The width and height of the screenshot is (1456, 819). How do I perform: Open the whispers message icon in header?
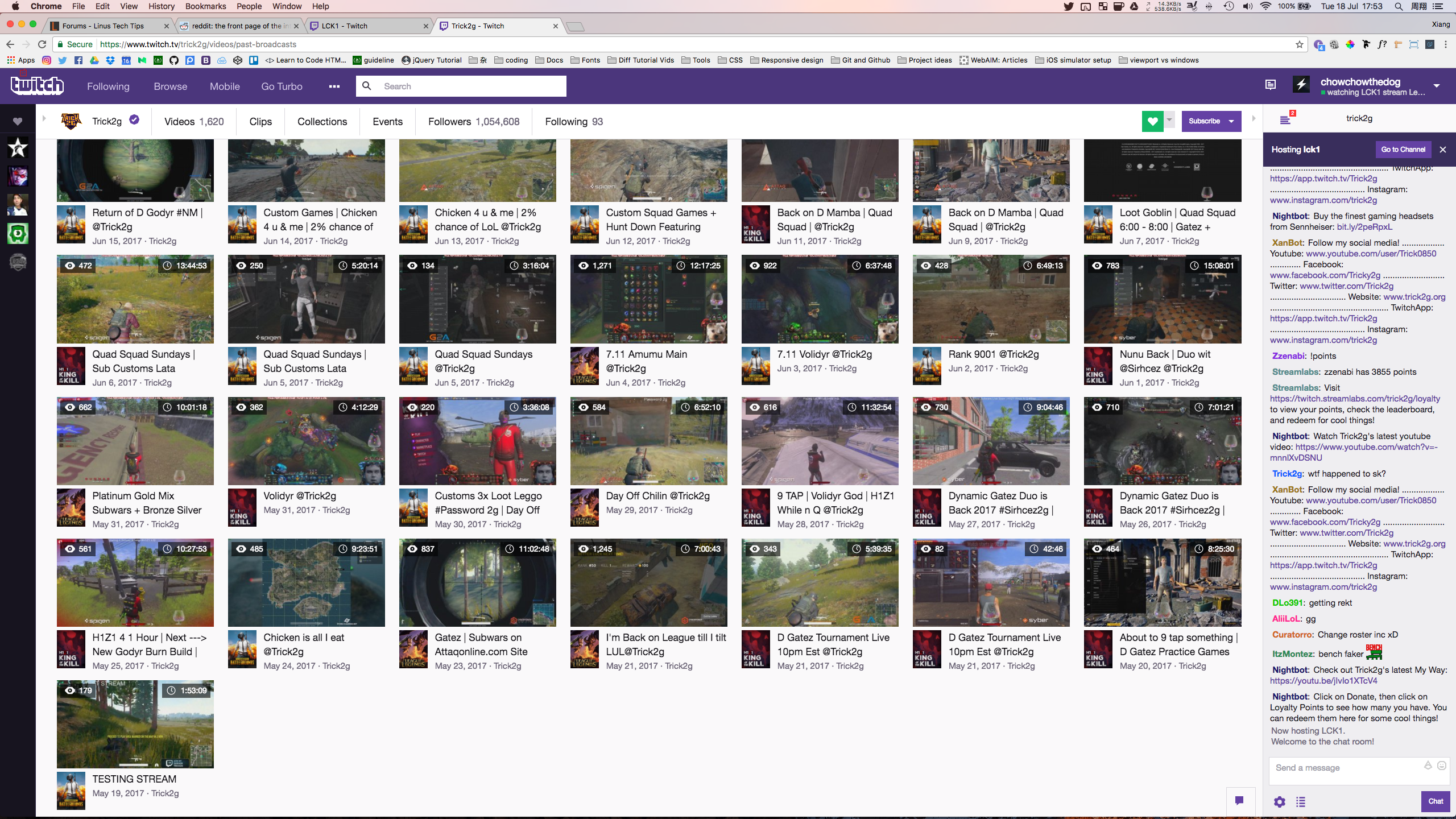1270,85
